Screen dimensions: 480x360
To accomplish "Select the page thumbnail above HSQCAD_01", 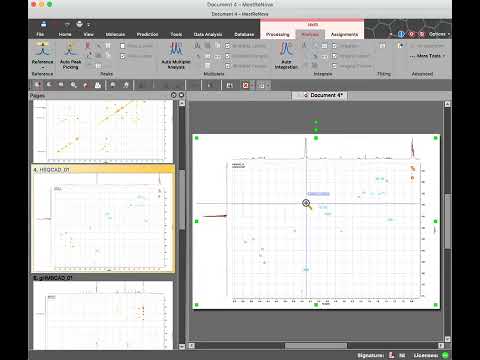I will click(103, 131).
